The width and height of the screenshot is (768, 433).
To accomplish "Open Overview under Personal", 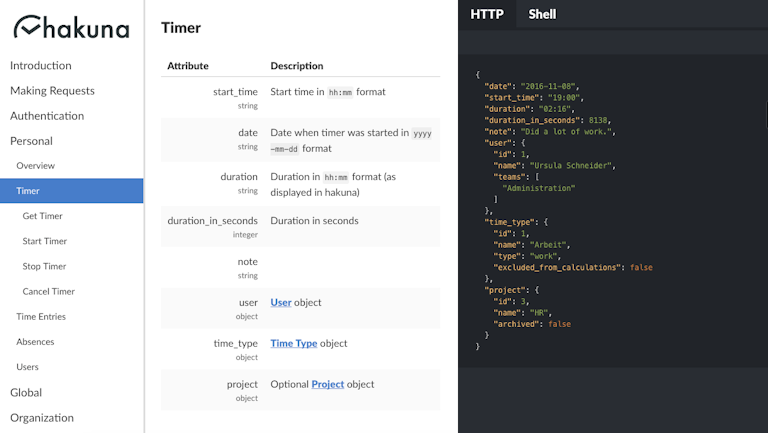I will point(35,166).
